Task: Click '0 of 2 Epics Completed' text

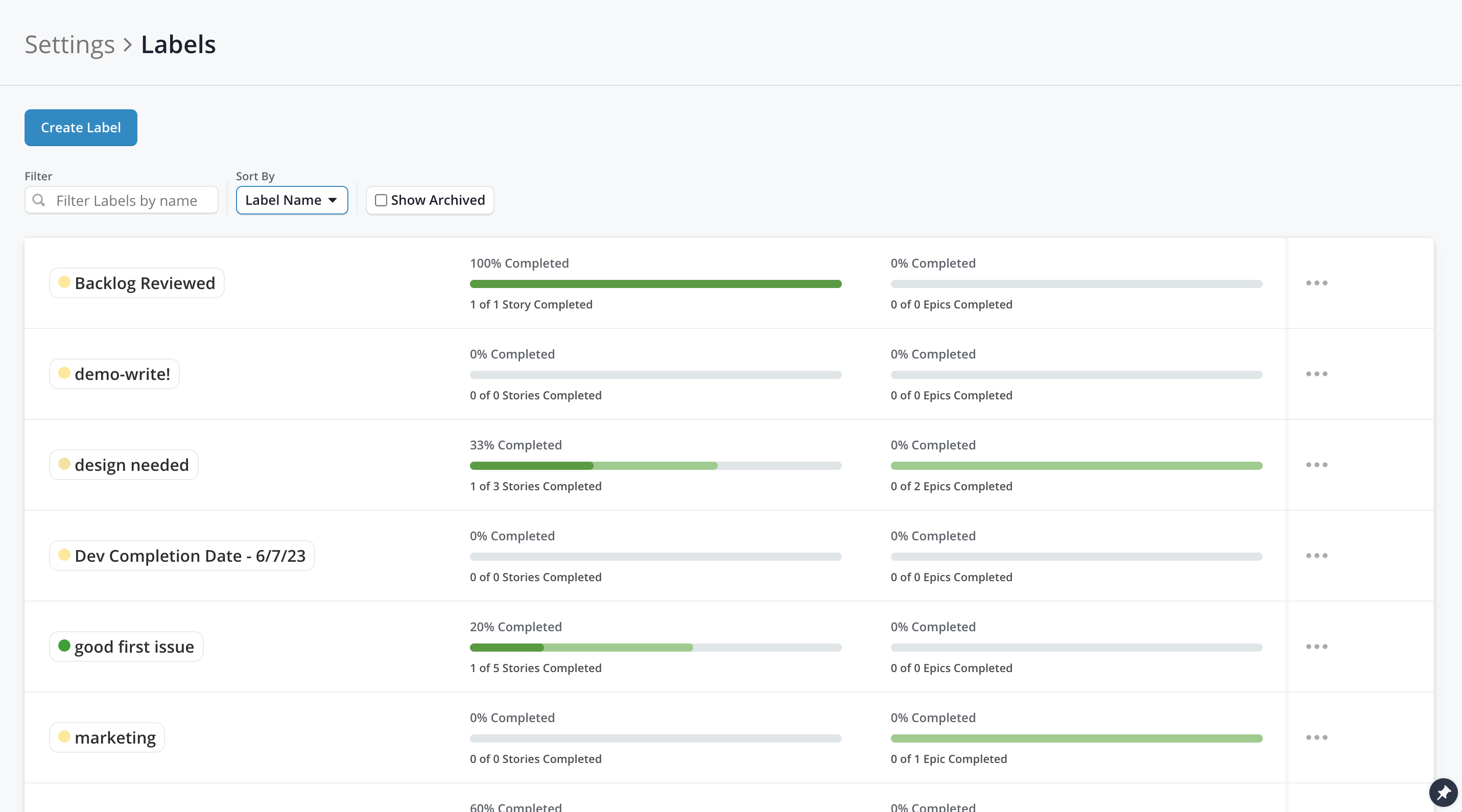Action: [951, 486]
